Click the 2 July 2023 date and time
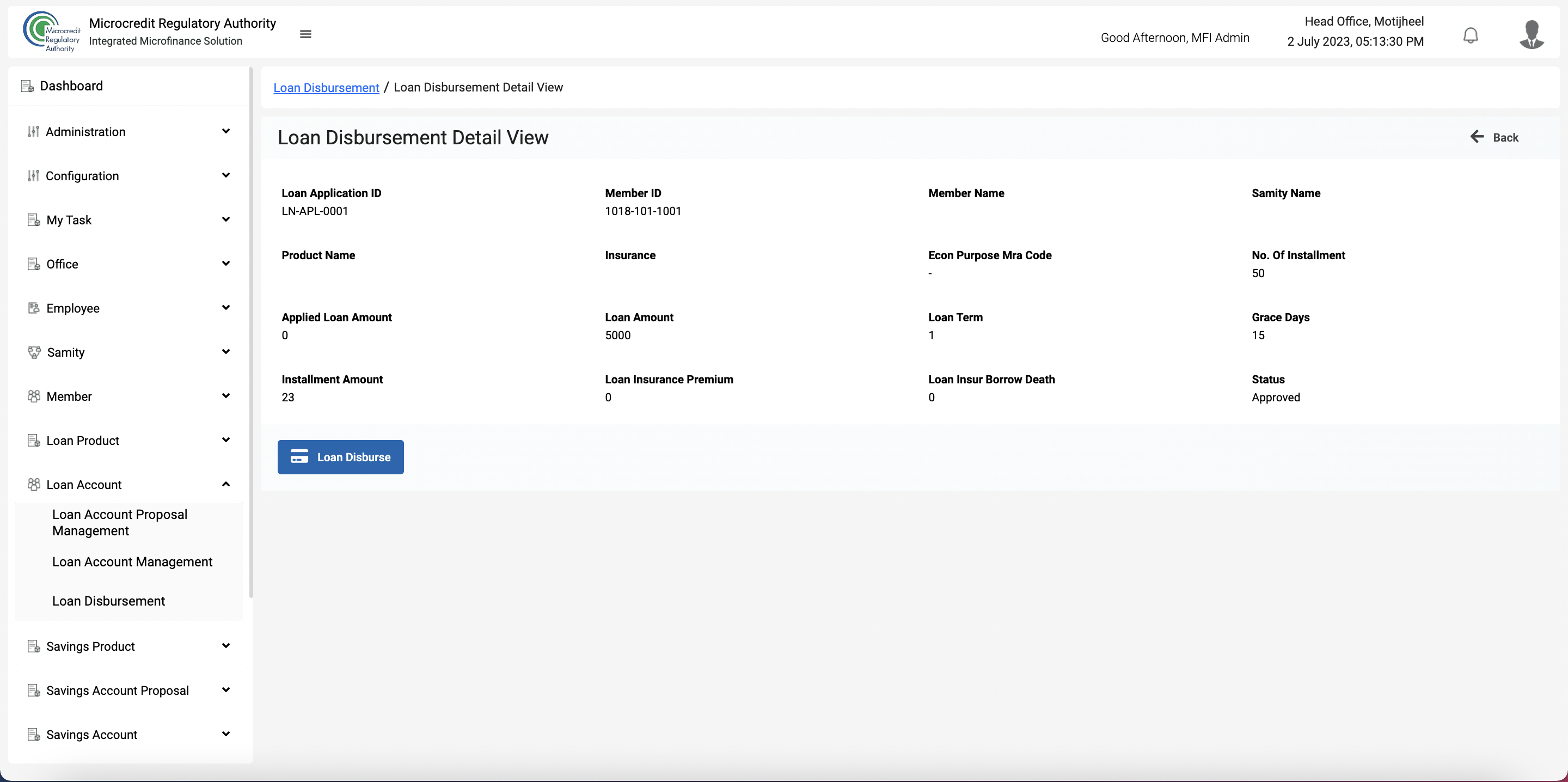 click(1355, 41)
